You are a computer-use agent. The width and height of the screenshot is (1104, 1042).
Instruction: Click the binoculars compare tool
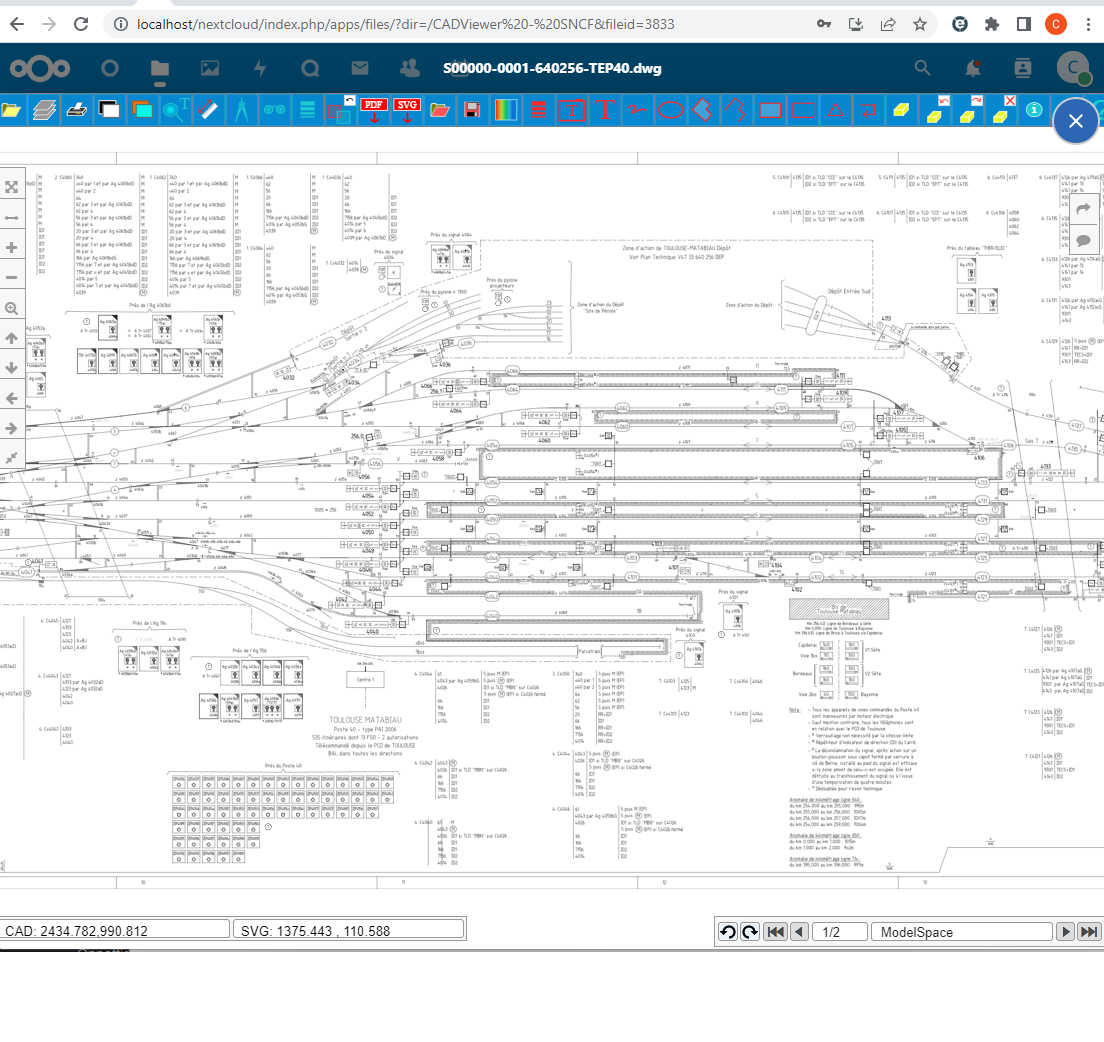coord(275,110)
